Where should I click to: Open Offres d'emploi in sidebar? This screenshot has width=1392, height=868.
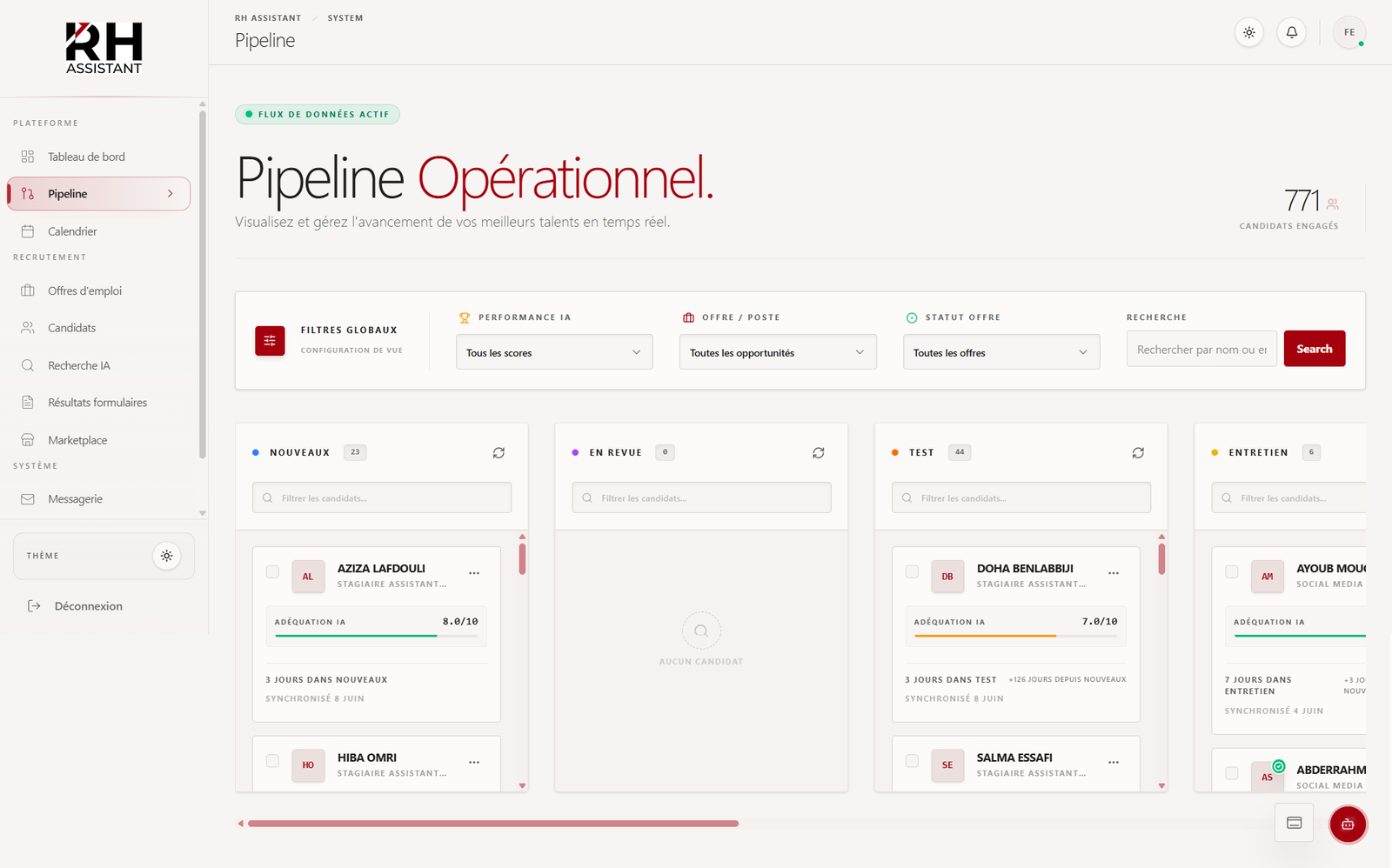pos(98,290)
